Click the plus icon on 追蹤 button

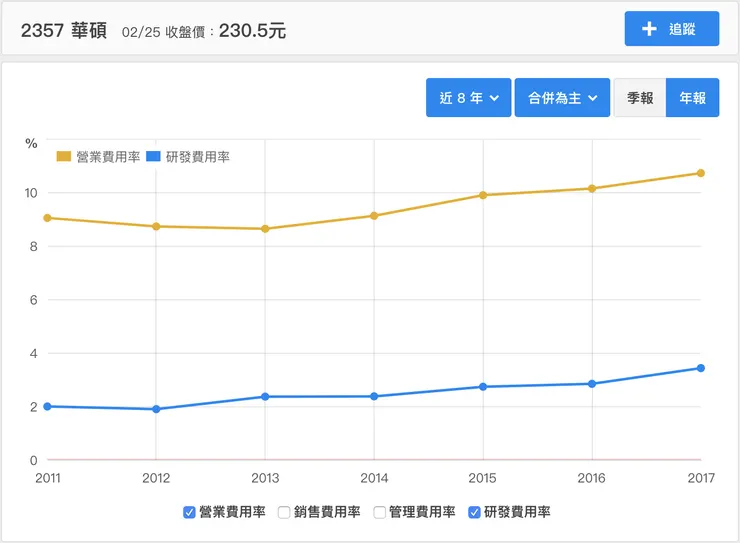click(x=649, y=29)
